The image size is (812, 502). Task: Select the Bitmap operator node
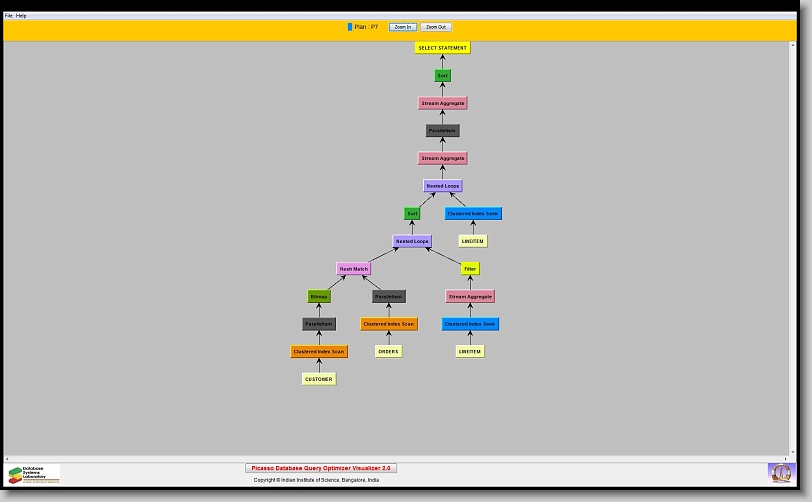click(319, 297)
